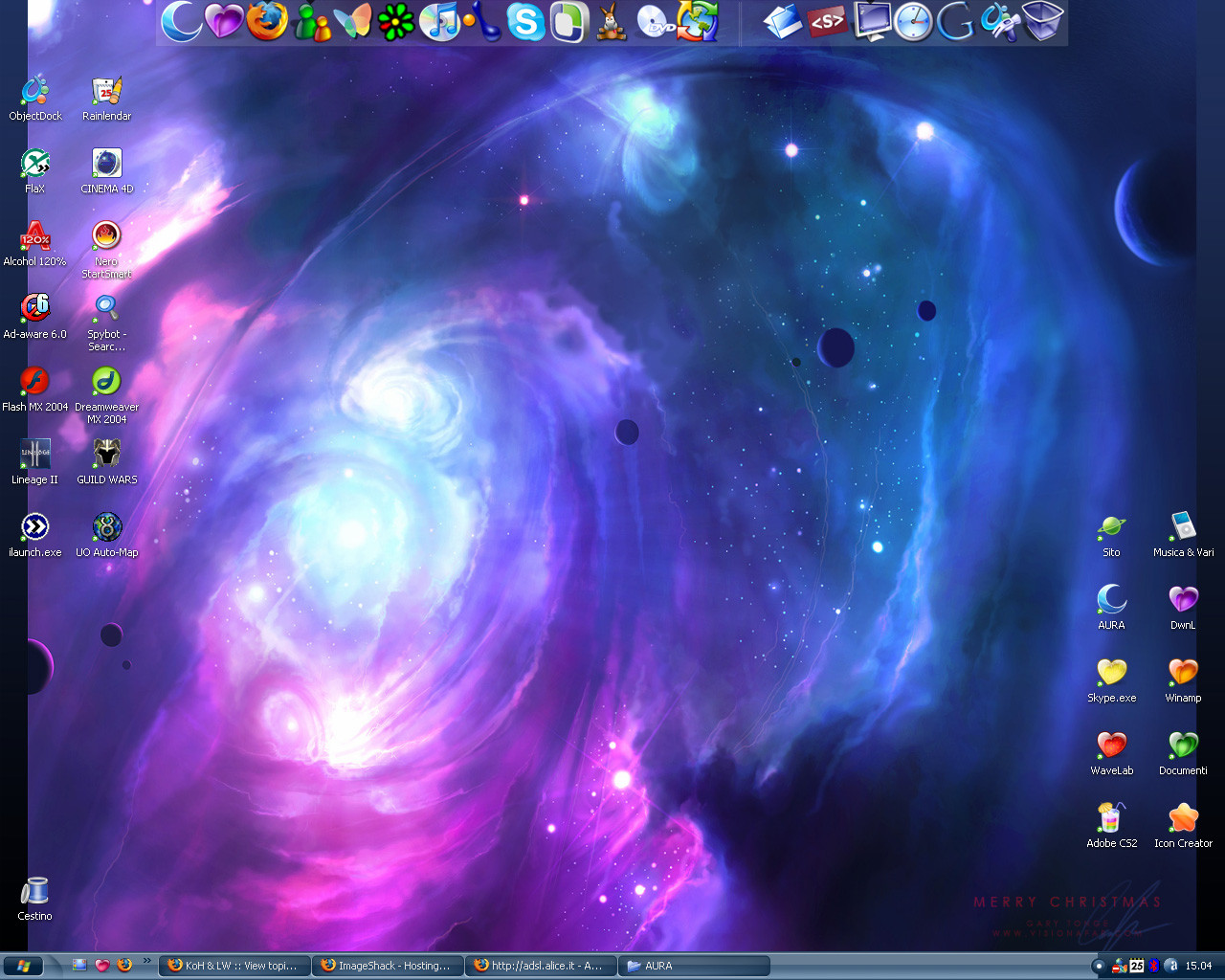This screenshot has height=980, width=1225.
Task: Click the round 'a' tray icon
Action: 1171,966
